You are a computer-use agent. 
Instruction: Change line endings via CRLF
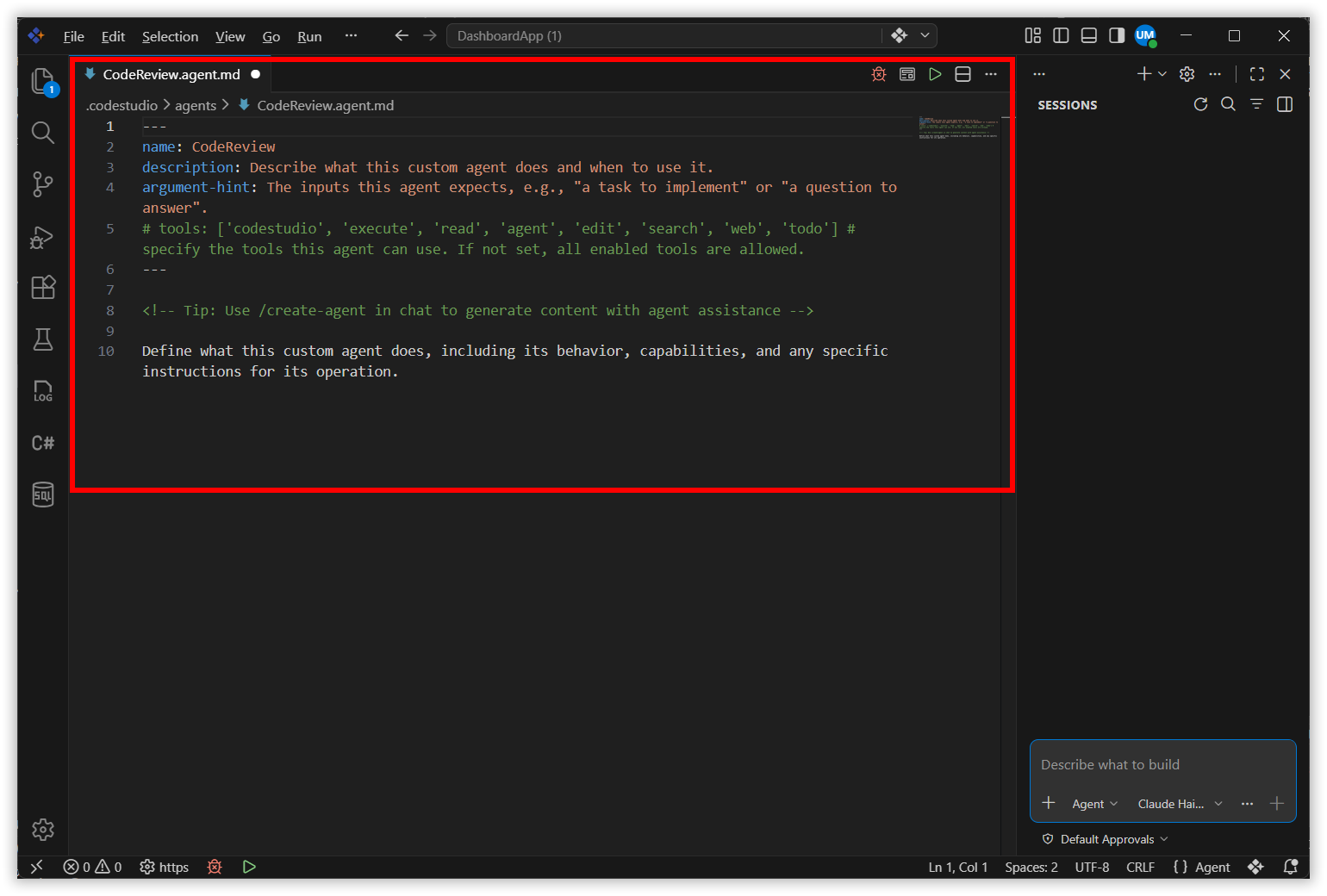tap(1140, 867)
